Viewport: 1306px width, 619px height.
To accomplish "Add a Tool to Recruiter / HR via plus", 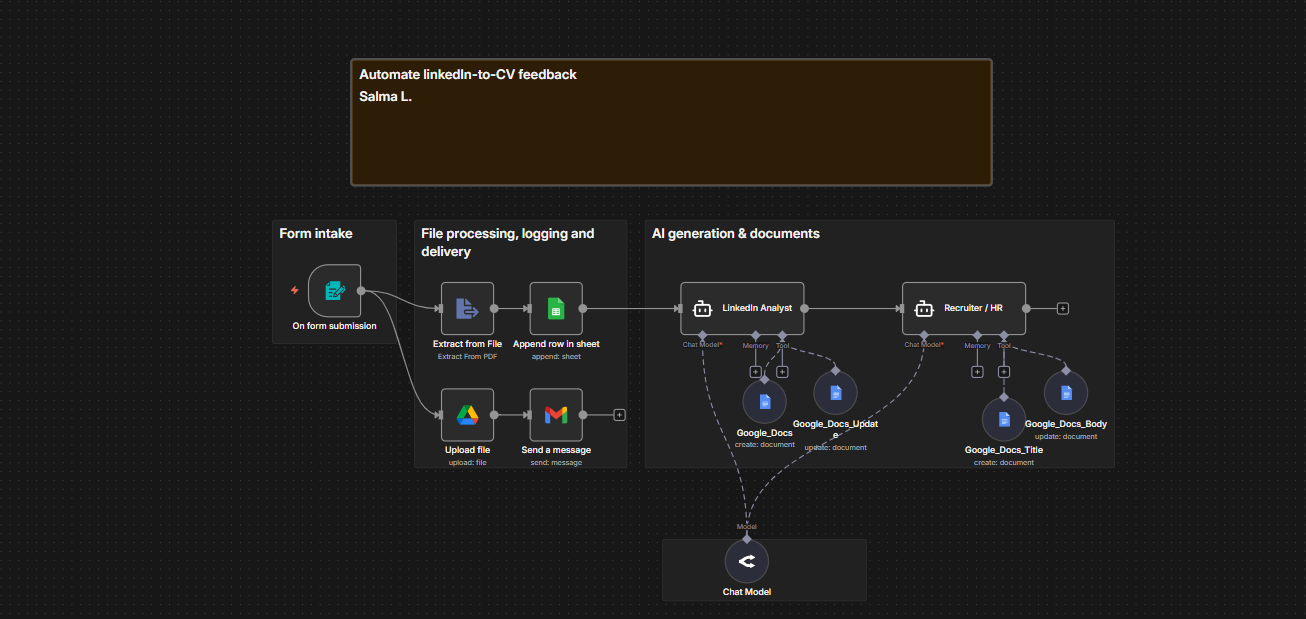I will point(1004,372).
